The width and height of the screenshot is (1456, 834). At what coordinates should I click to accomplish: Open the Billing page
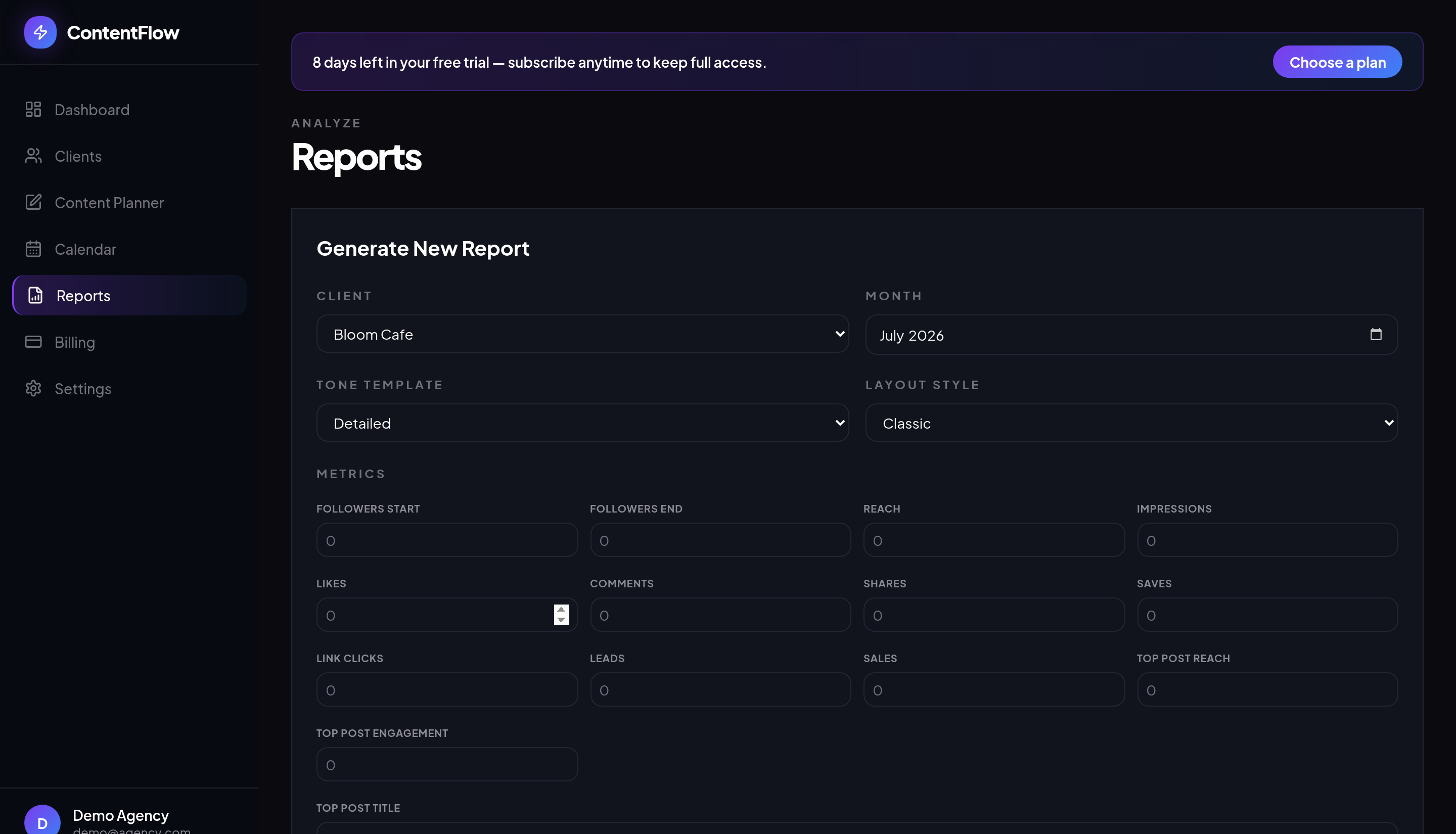coord(129,342)
